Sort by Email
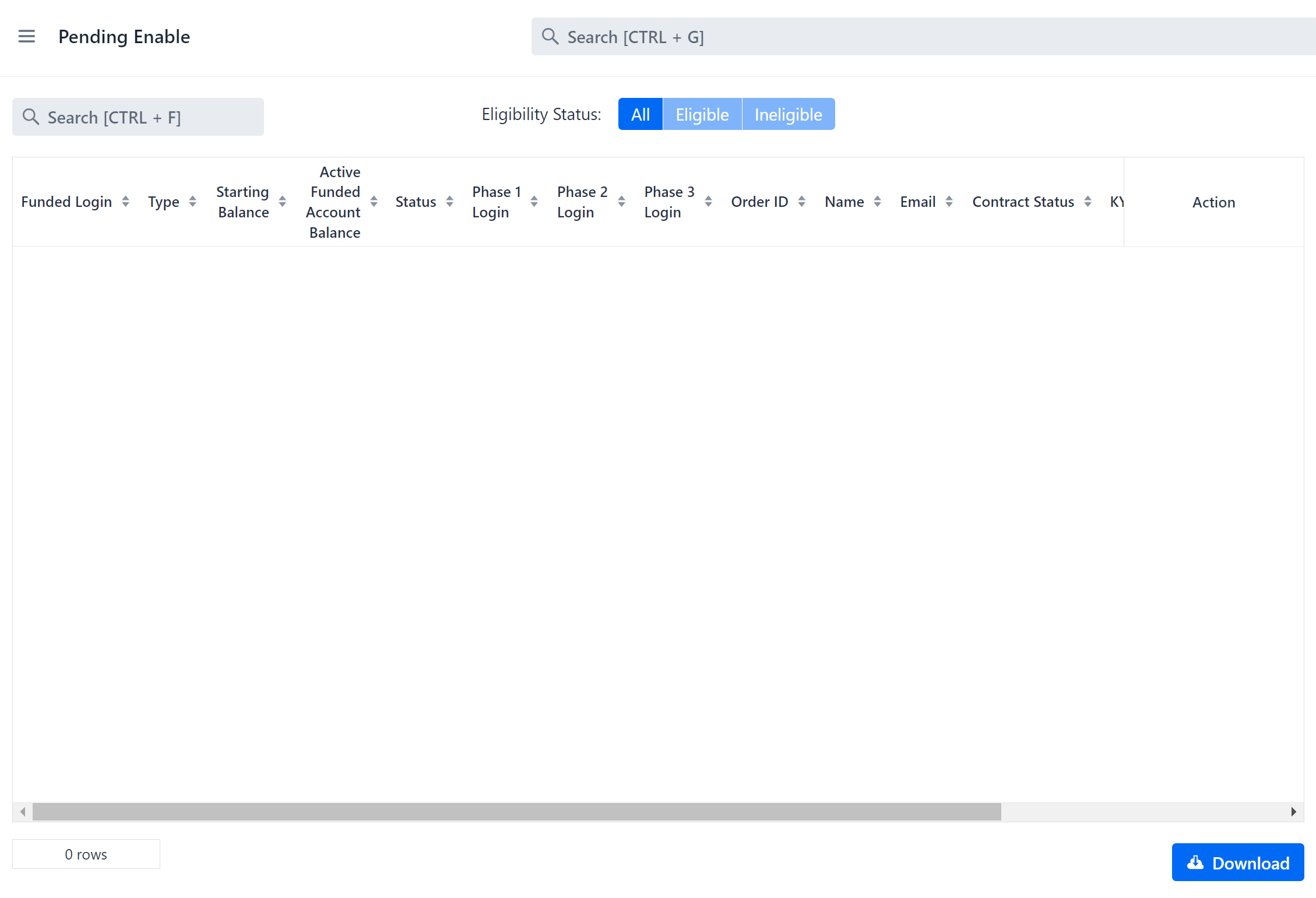The width and height of the screenshot is (1316, 898). (950, 202)
